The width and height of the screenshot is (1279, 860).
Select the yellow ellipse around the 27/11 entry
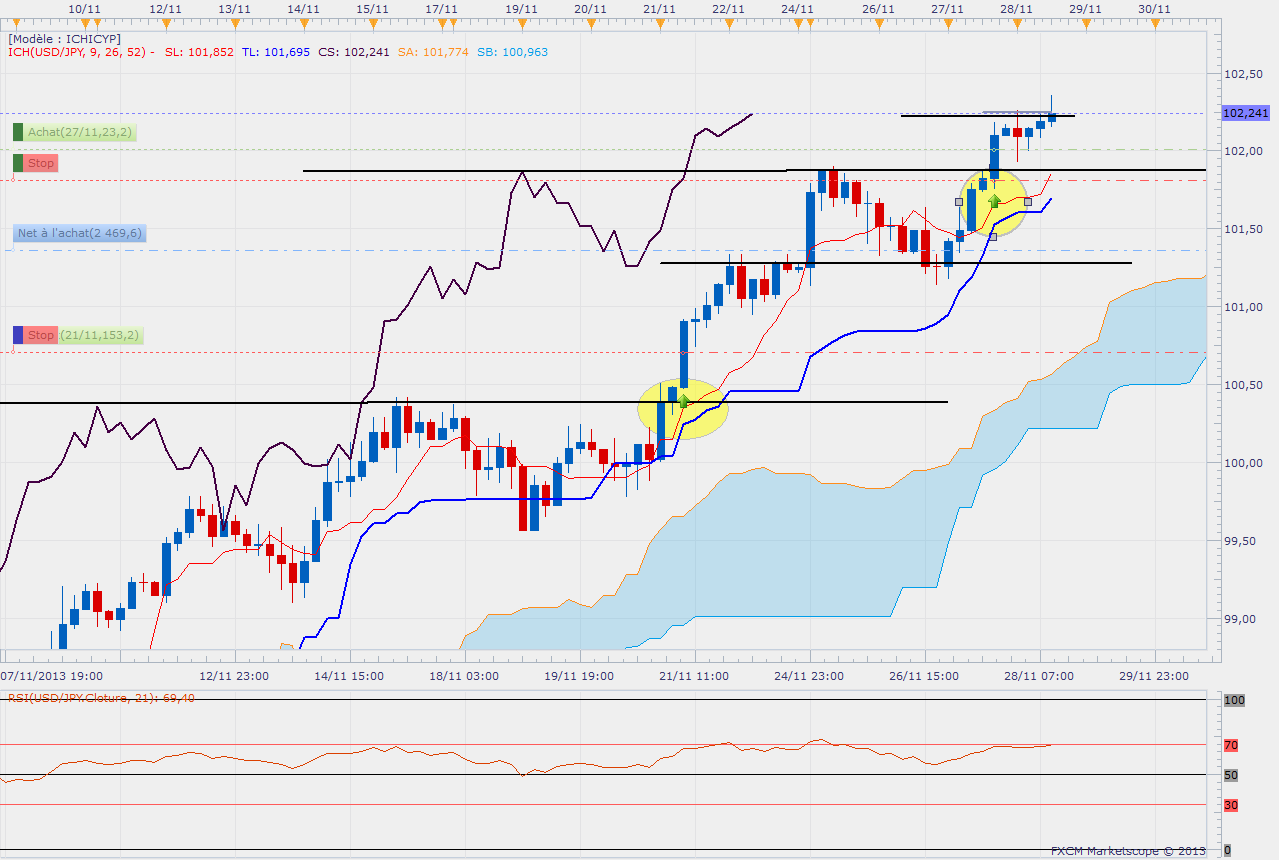[993, 202]
